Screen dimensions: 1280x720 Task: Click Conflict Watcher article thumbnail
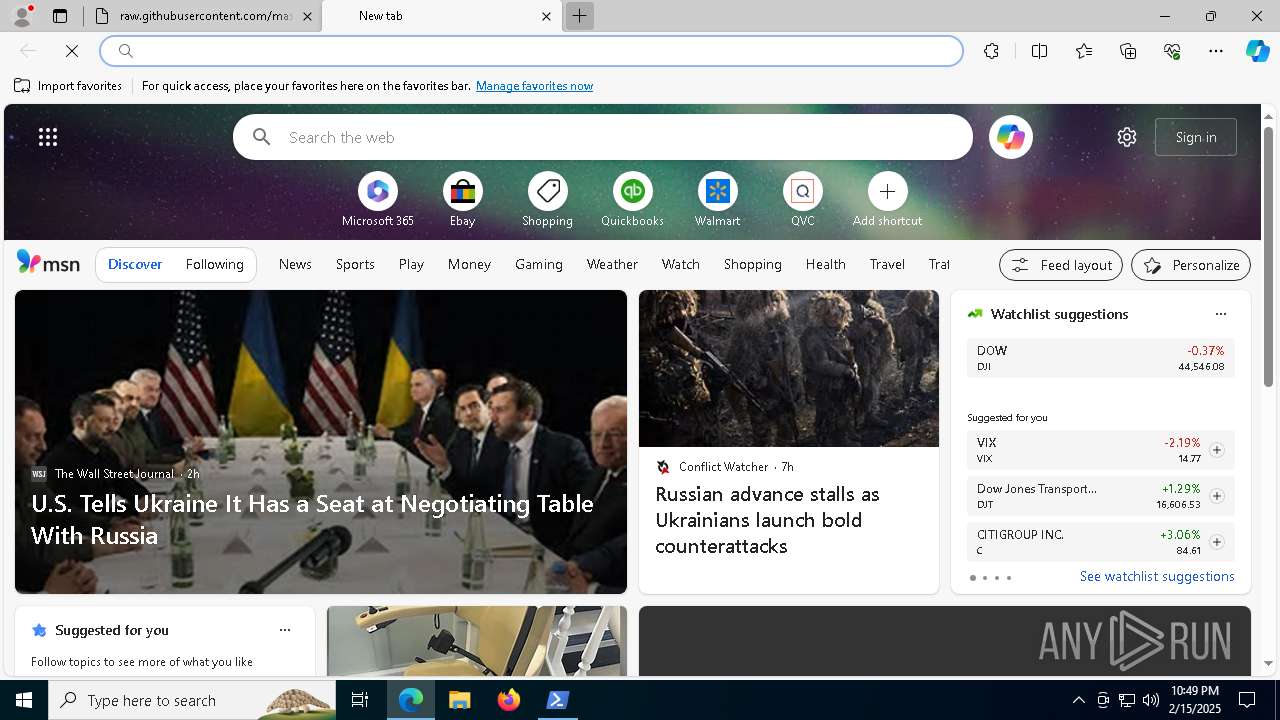(789, 368)
